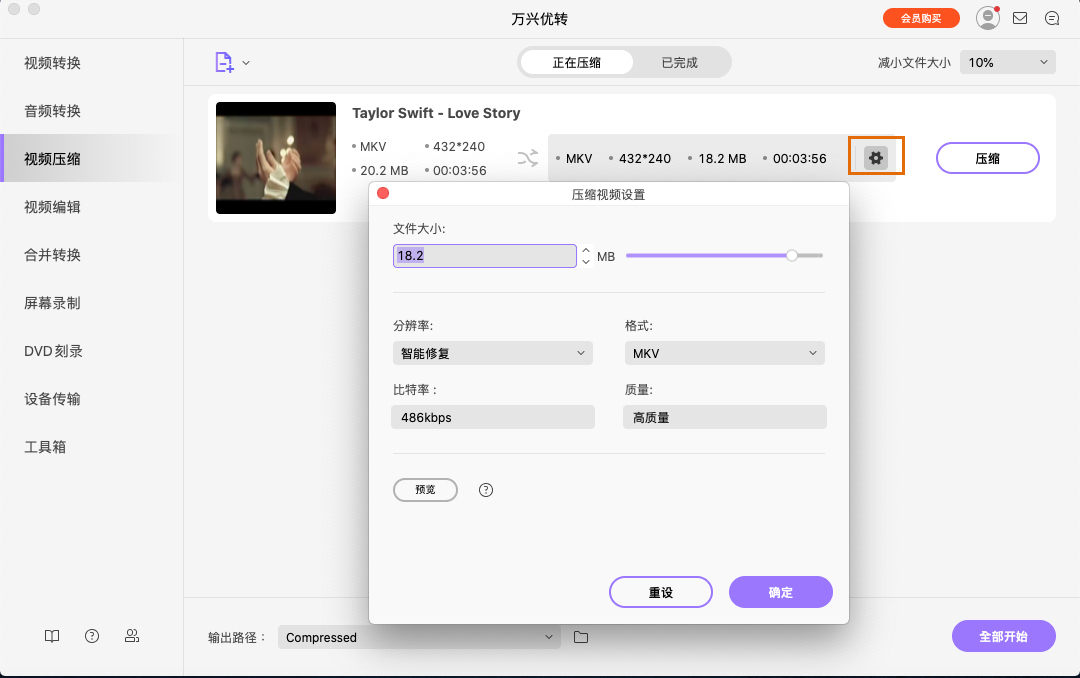Open the feedback chat bubble icon at top right
This screenshot has width=1080, height=678.
(1052, 17)
